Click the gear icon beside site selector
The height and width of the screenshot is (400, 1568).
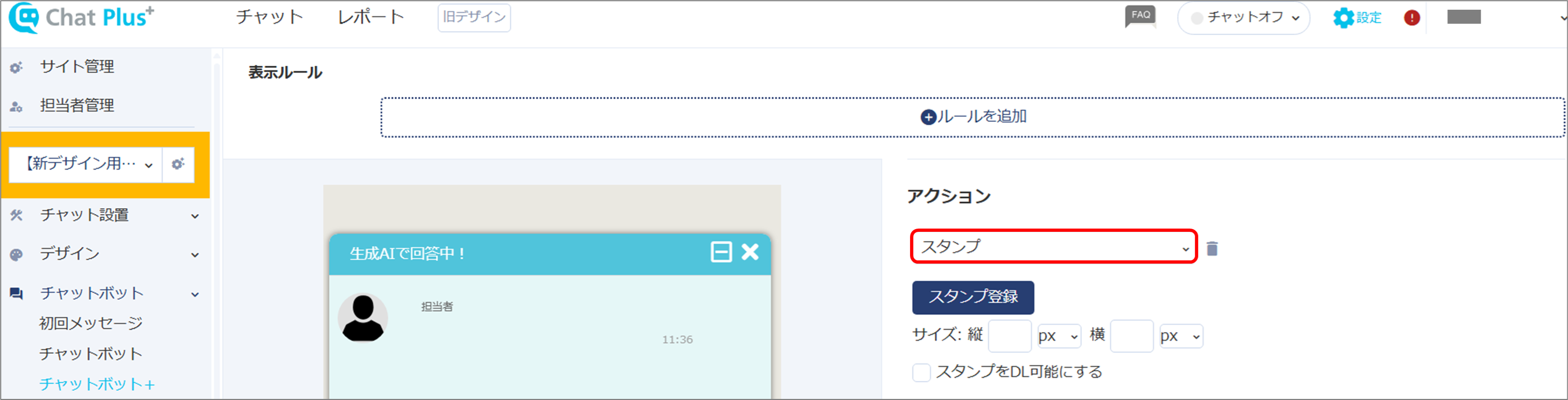178,164
